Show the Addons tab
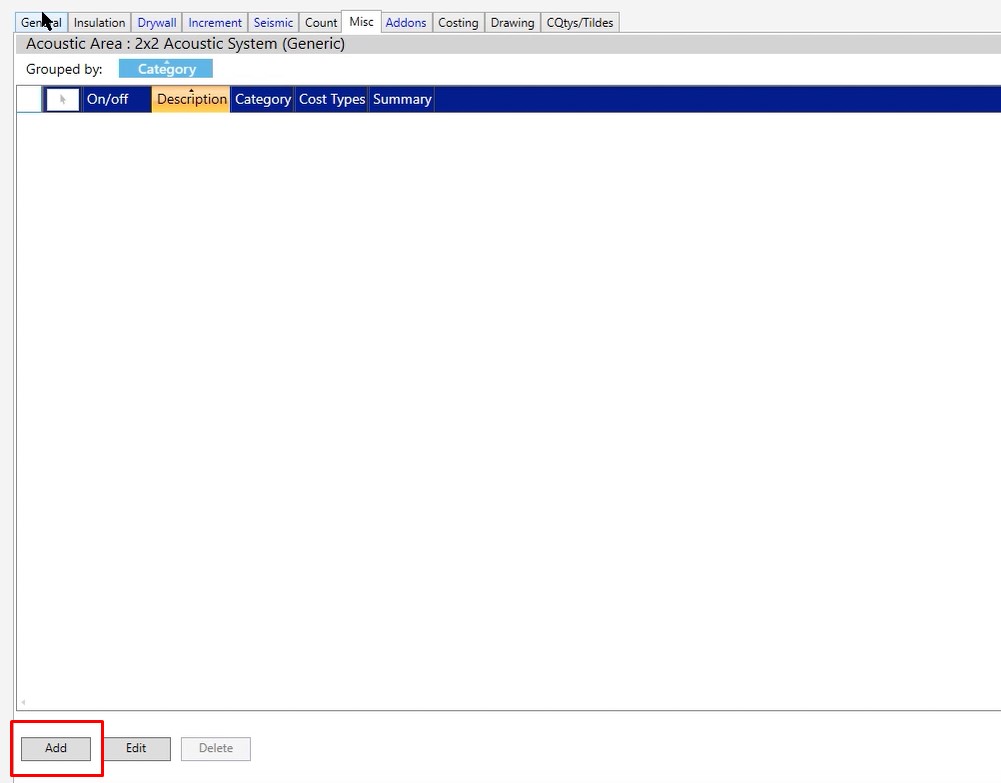 pos(406,22)
